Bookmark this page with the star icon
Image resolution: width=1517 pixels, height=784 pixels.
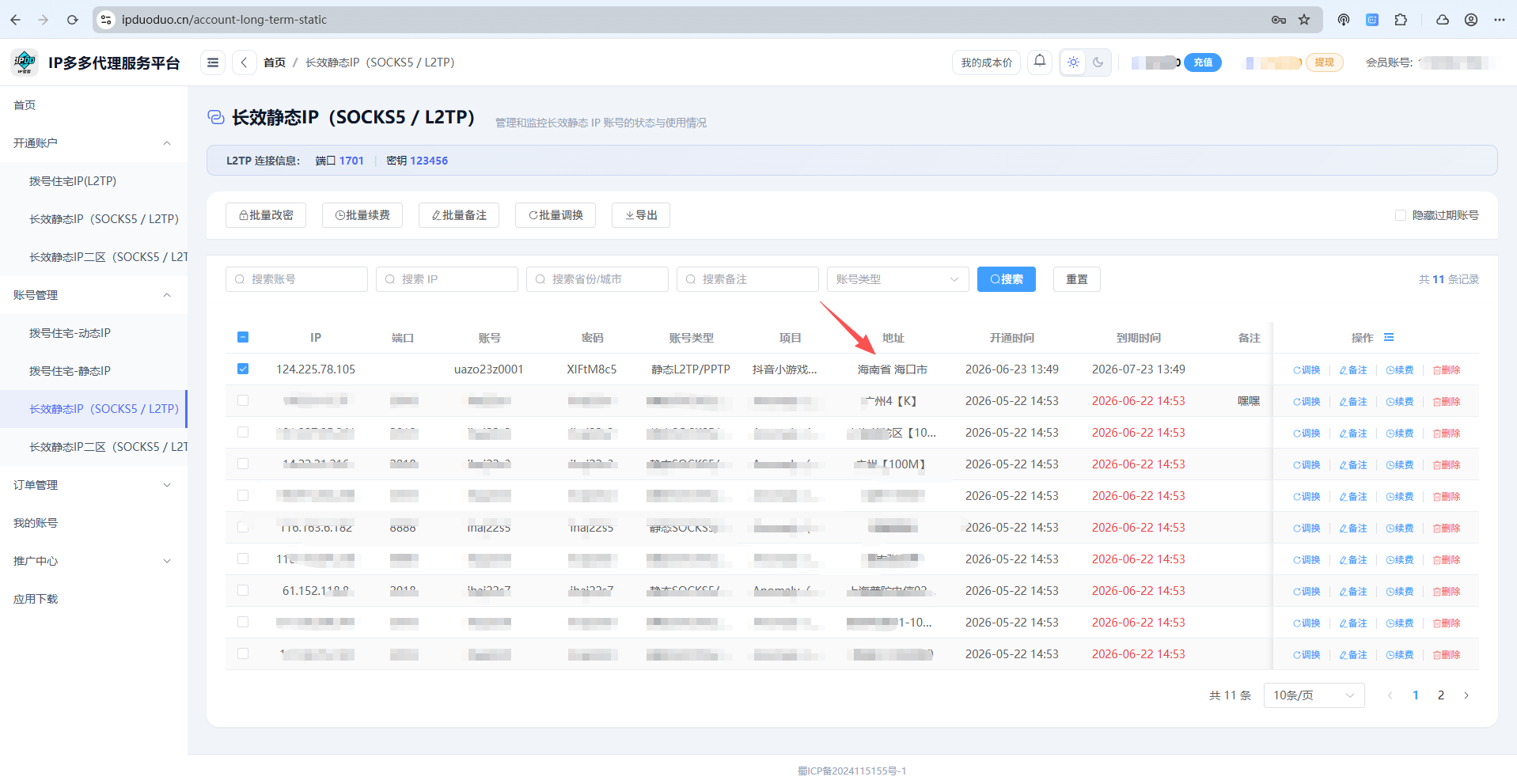1304,20
